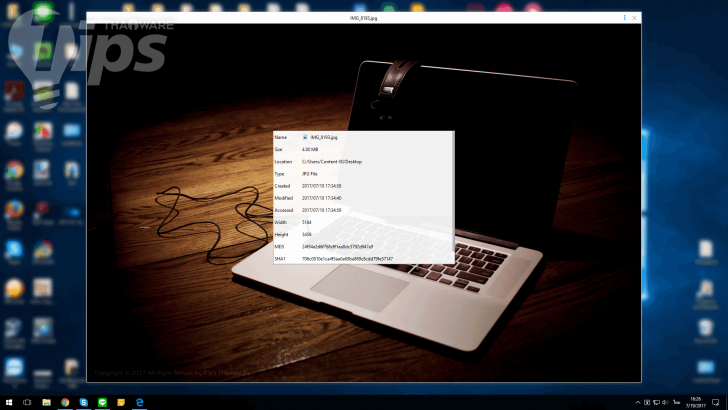The width and height of the screenshot is (728, 410).
Task: Click the "Location" label in info panel
Action: pos(283,162)
